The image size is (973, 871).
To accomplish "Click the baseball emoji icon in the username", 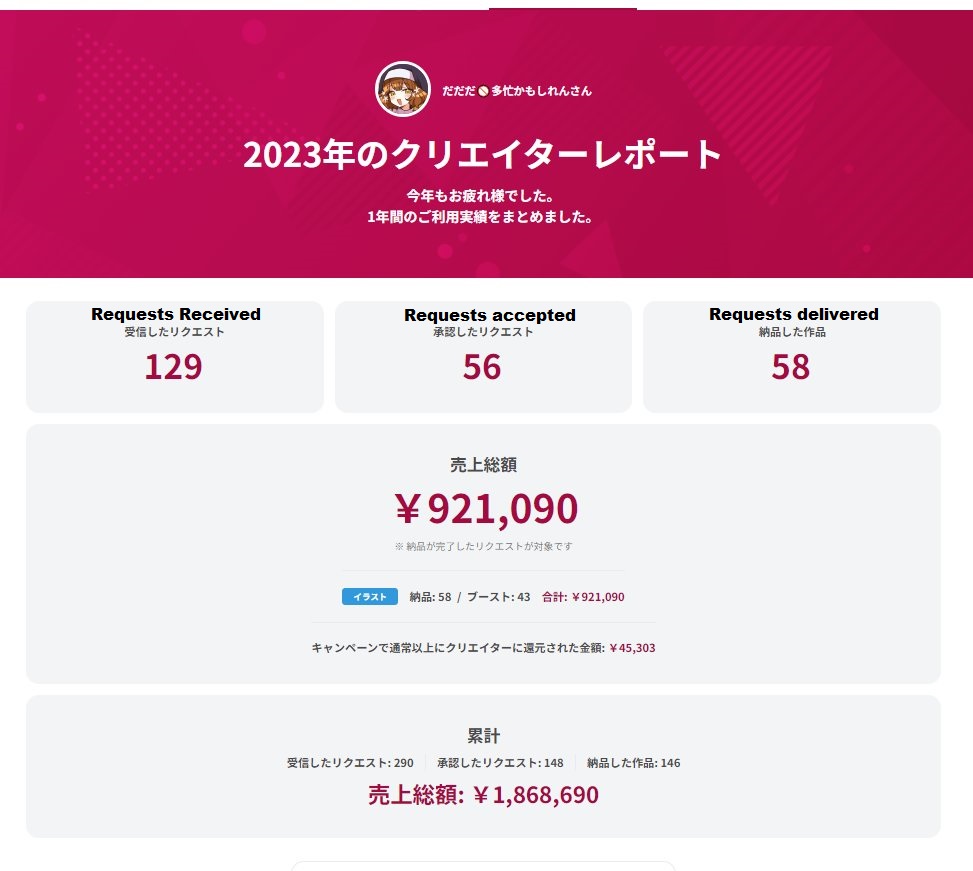I will (x=483, y=91).
